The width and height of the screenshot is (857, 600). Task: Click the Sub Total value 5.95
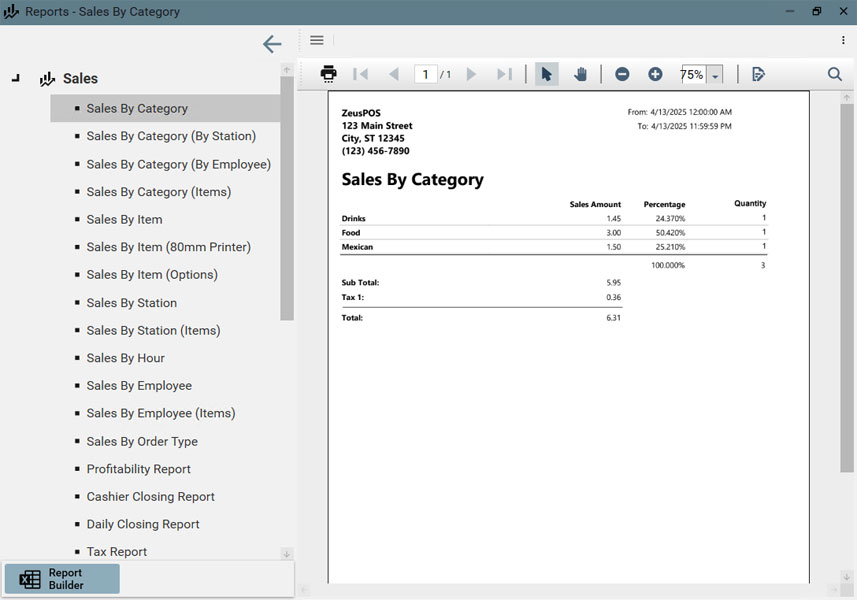coord(613,283)
